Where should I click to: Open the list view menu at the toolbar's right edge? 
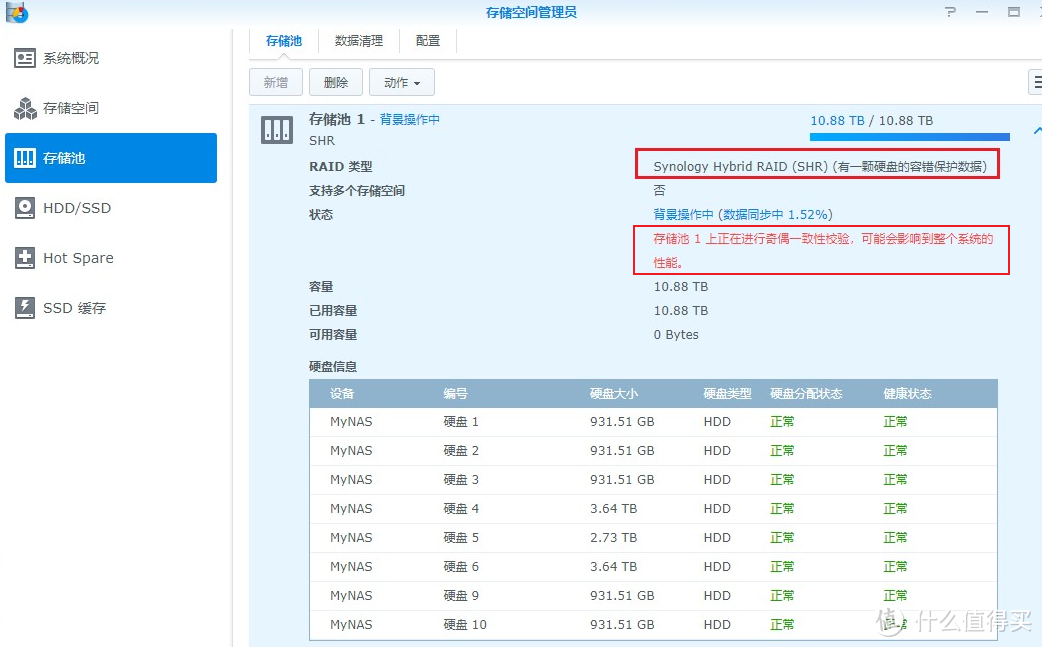coord(1036,83)
